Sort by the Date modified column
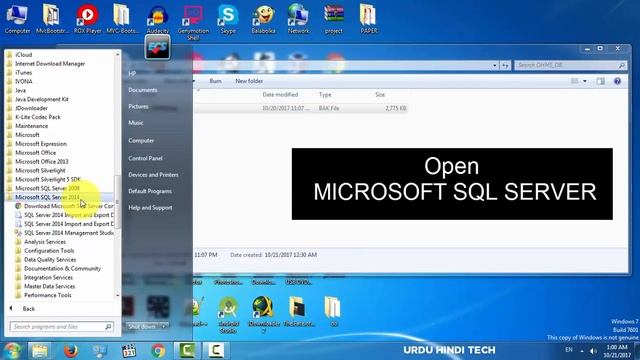This screenshot has height=360, width=640. [280, 95]
